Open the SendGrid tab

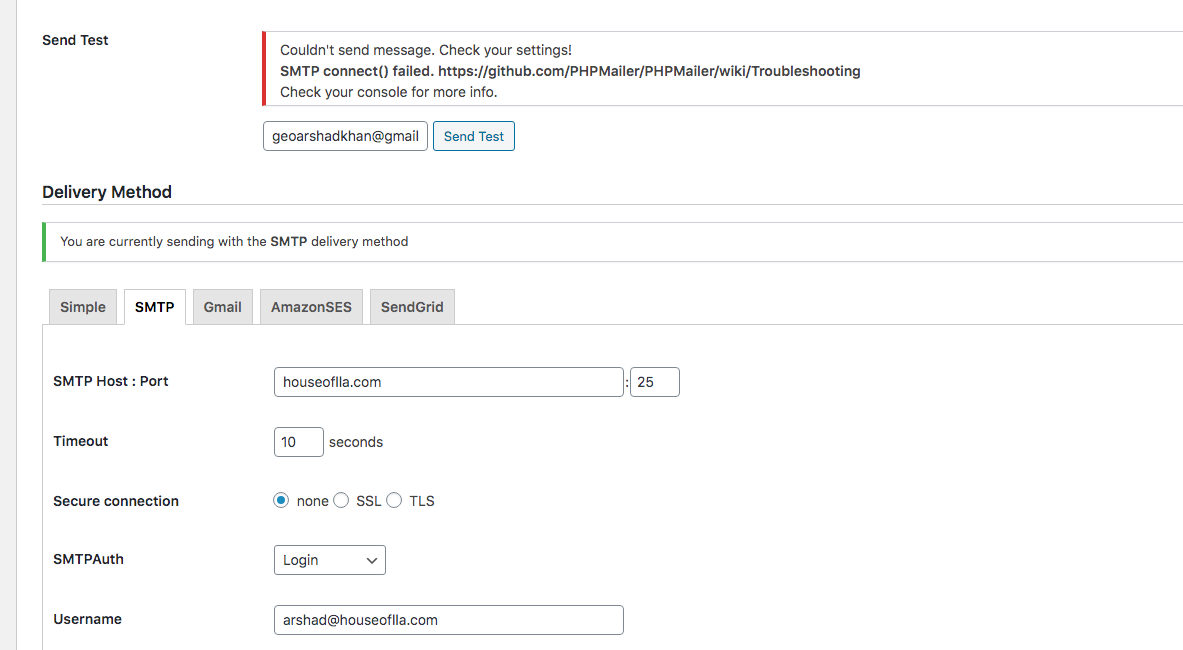pyautogui.click(x=412, y=307)
